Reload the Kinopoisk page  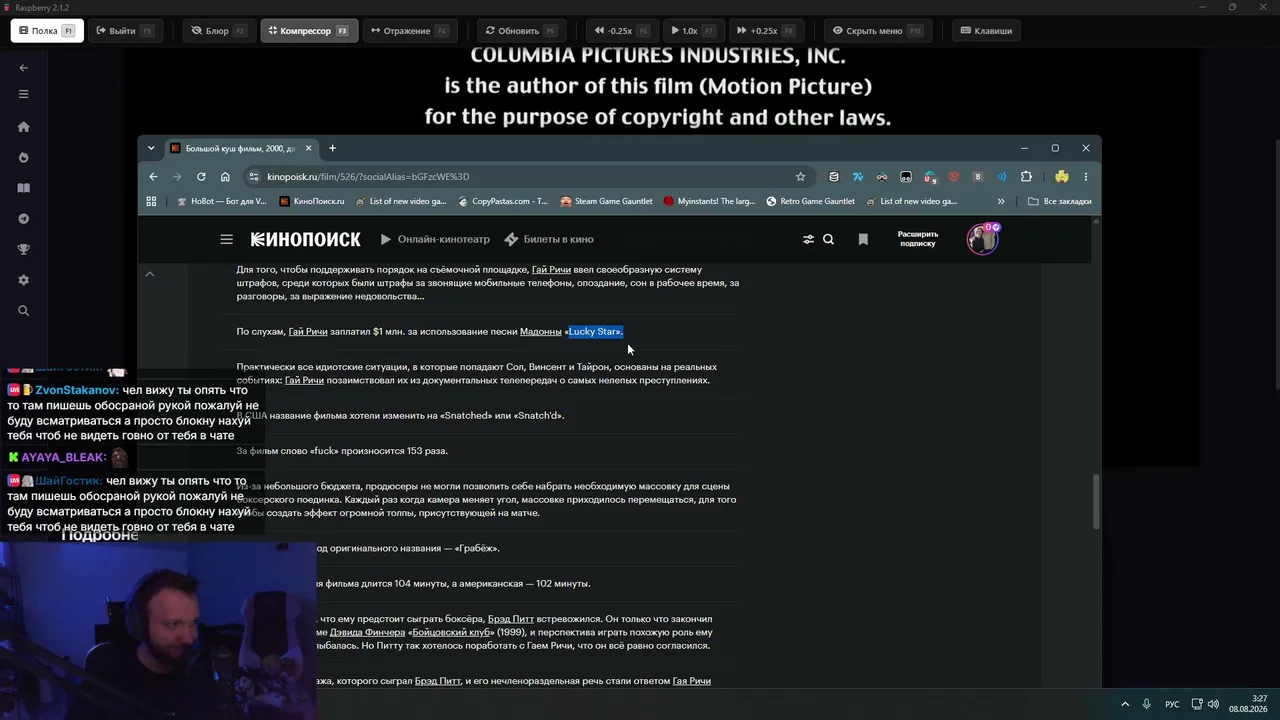201,177
